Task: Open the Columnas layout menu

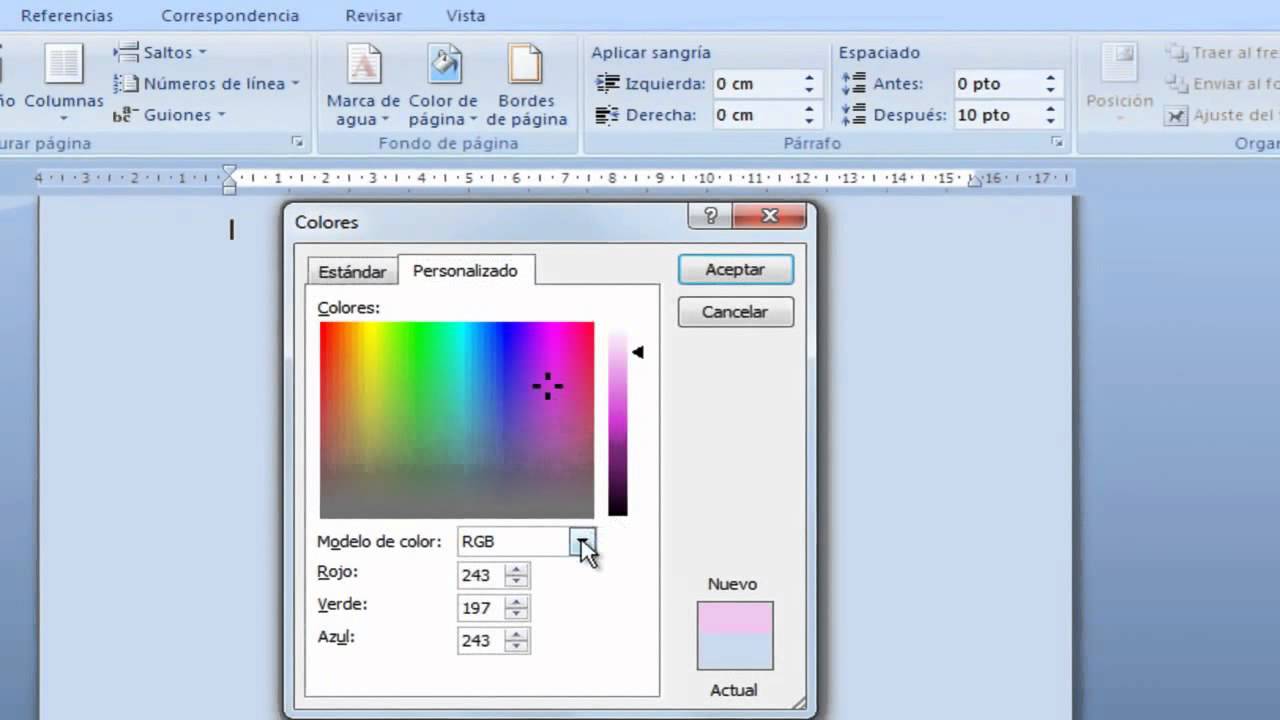Action: [x=63, y=82]
